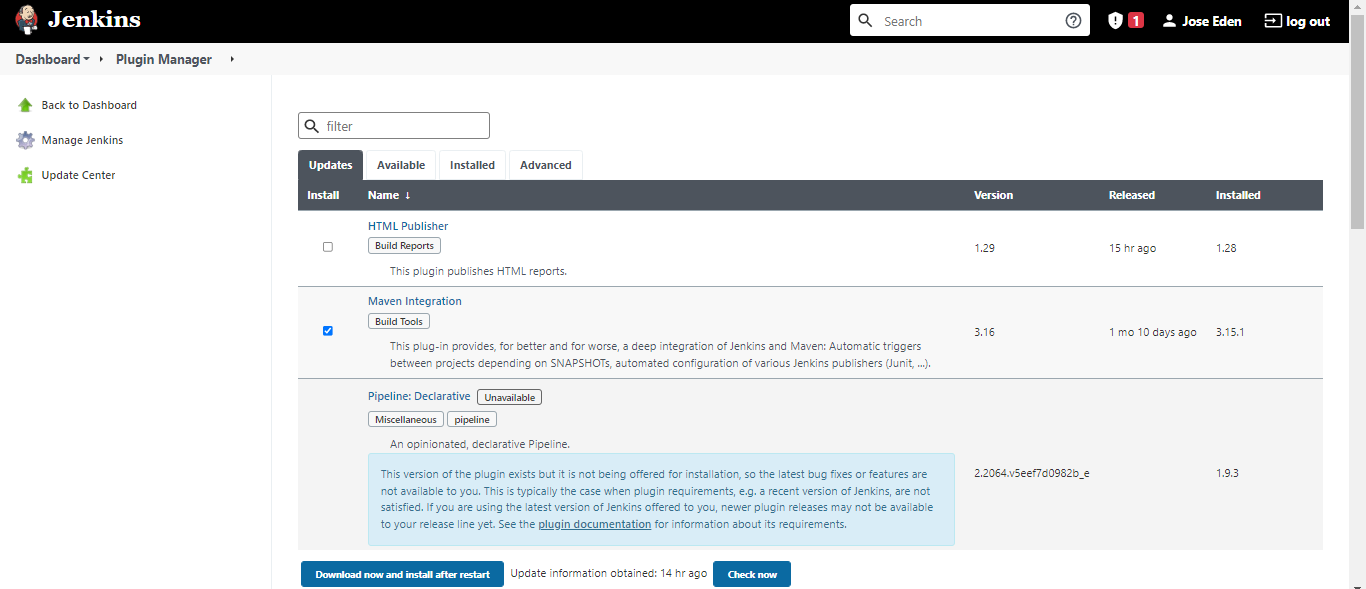Focus the plugin filter input field
Viewport: 1366px width, 589px height.
pos(394,126)
